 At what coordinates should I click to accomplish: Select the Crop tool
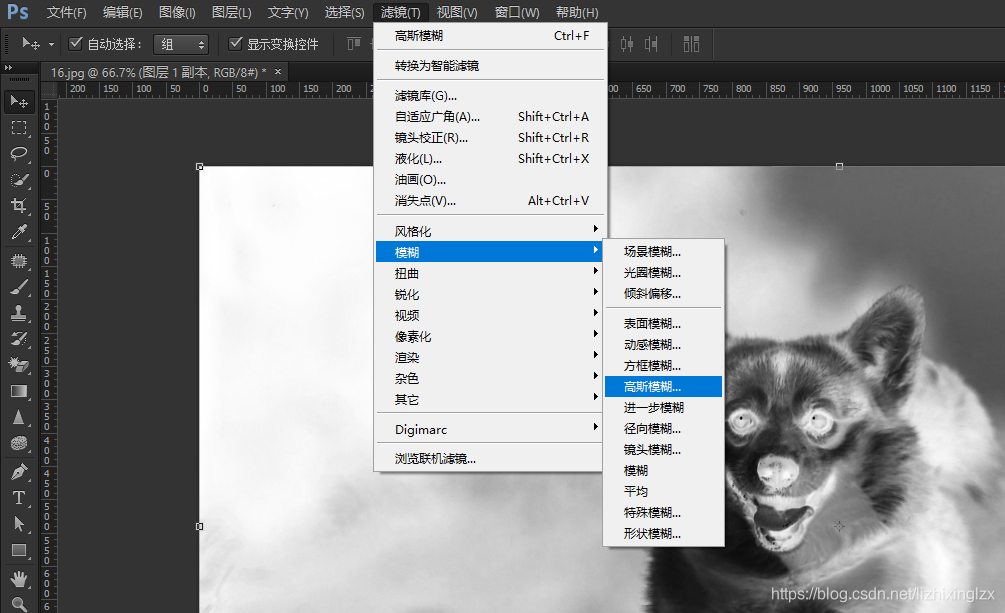coord(19,206)
